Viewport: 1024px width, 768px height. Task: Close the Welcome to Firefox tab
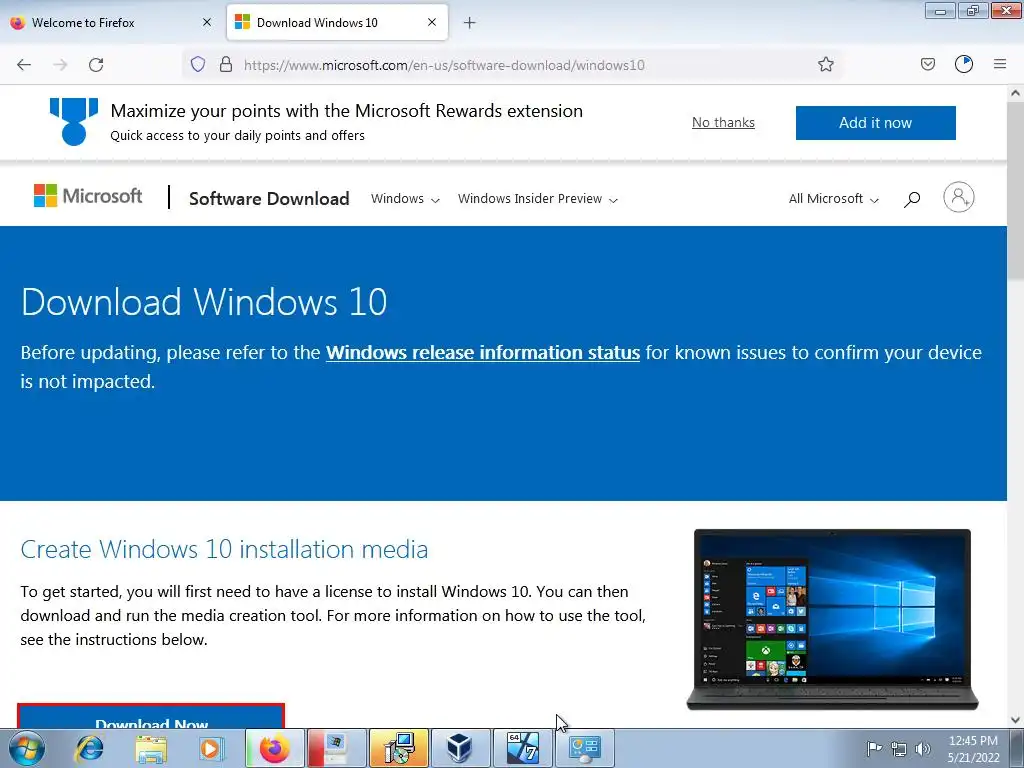[x=207, y=22]
